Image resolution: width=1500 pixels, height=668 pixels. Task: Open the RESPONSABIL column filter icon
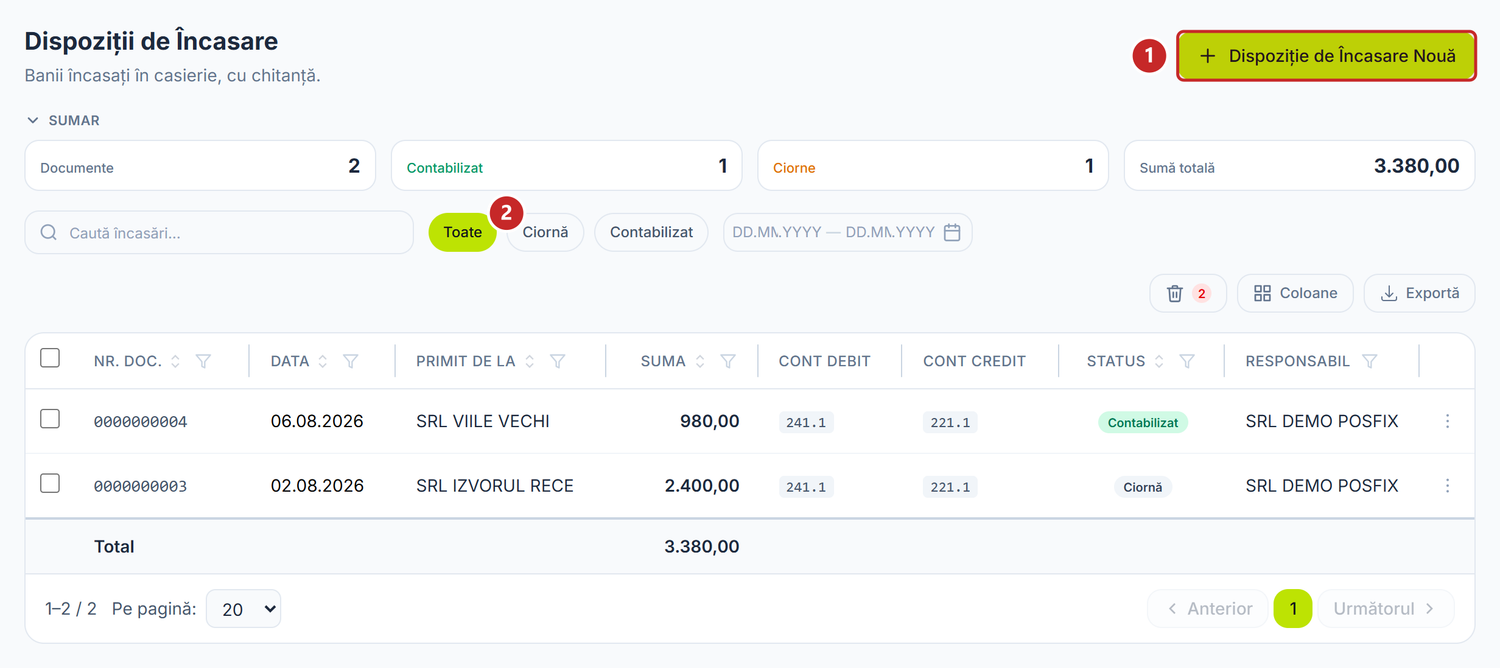point(1370,361)
